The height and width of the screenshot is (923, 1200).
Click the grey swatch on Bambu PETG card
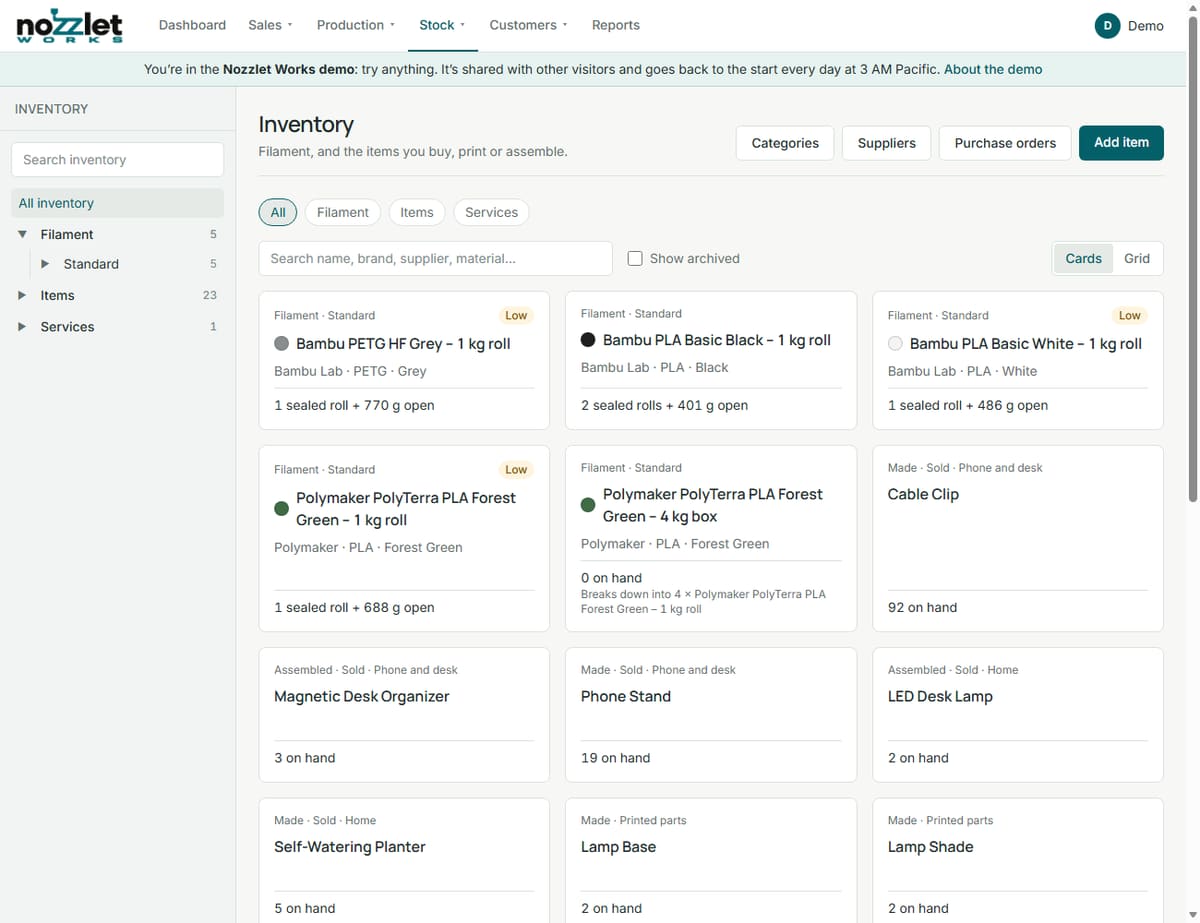(282, 344)
